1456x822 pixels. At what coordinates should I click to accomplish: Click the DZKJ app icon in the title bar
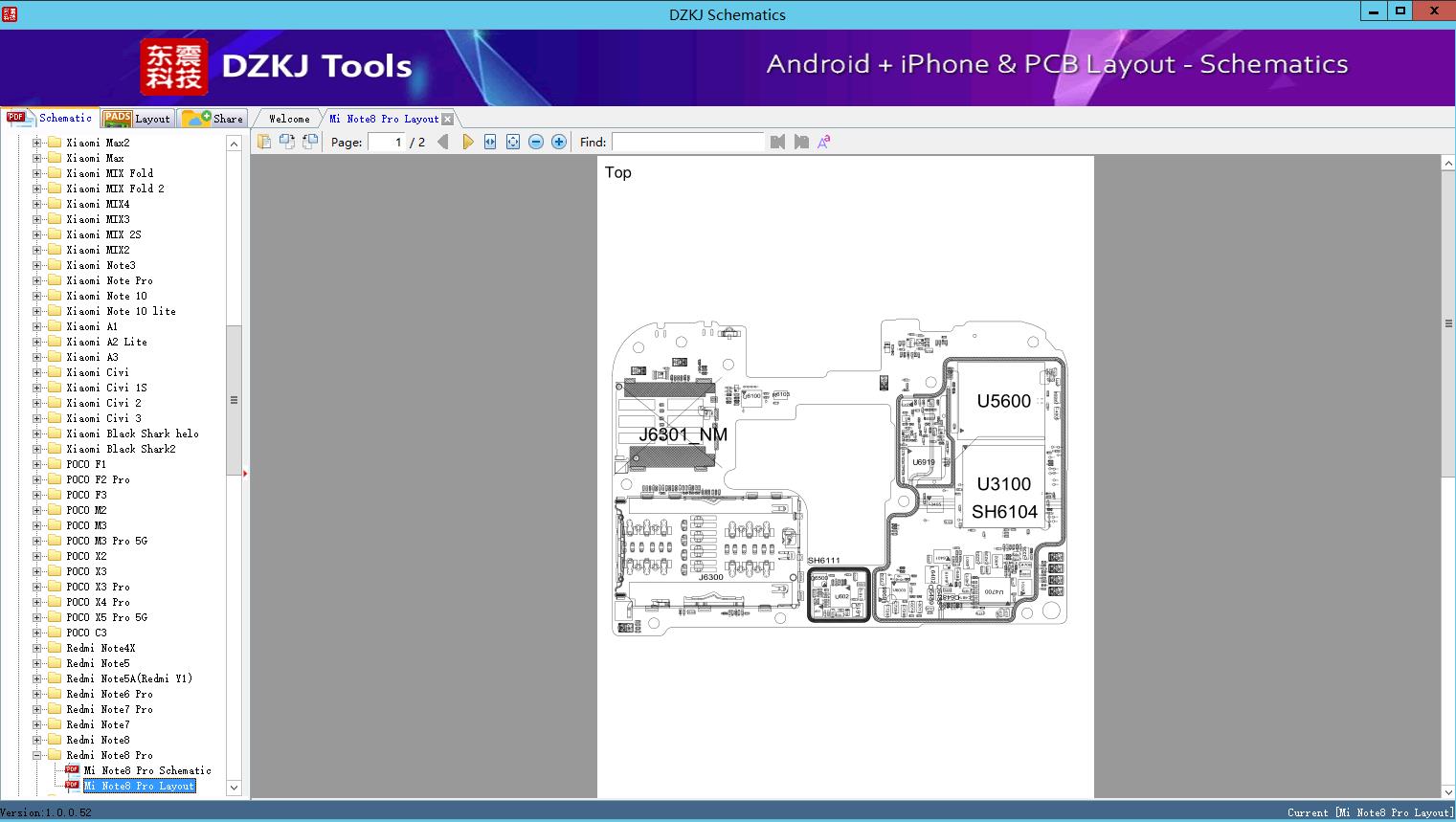tap(10, 13)
